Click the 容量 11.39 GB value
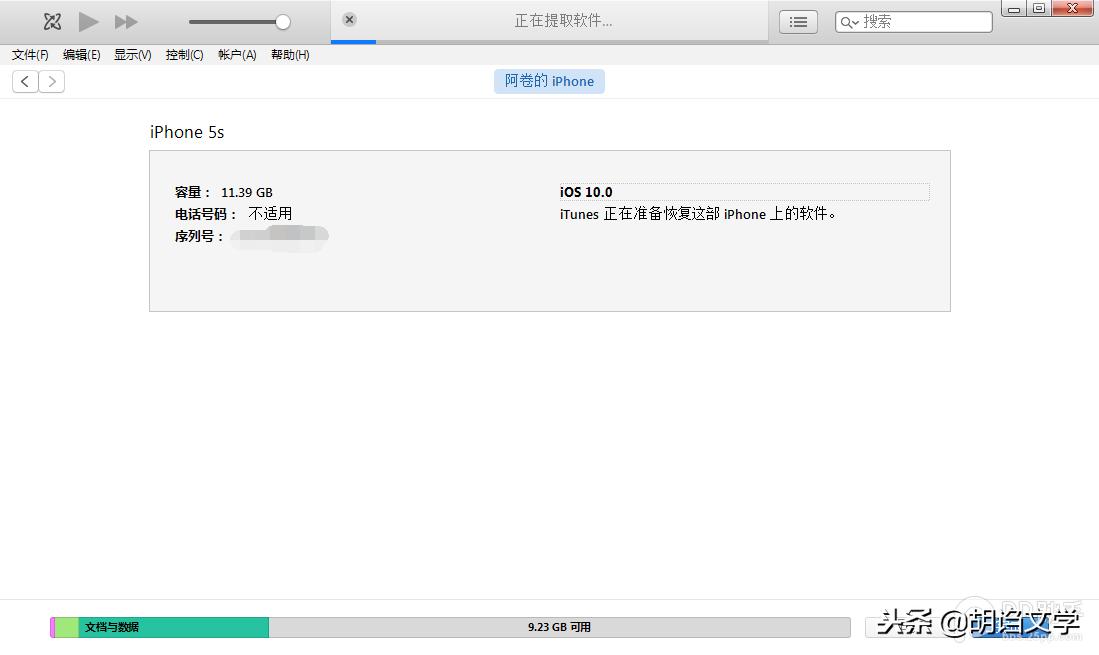 tap(247, 192)
